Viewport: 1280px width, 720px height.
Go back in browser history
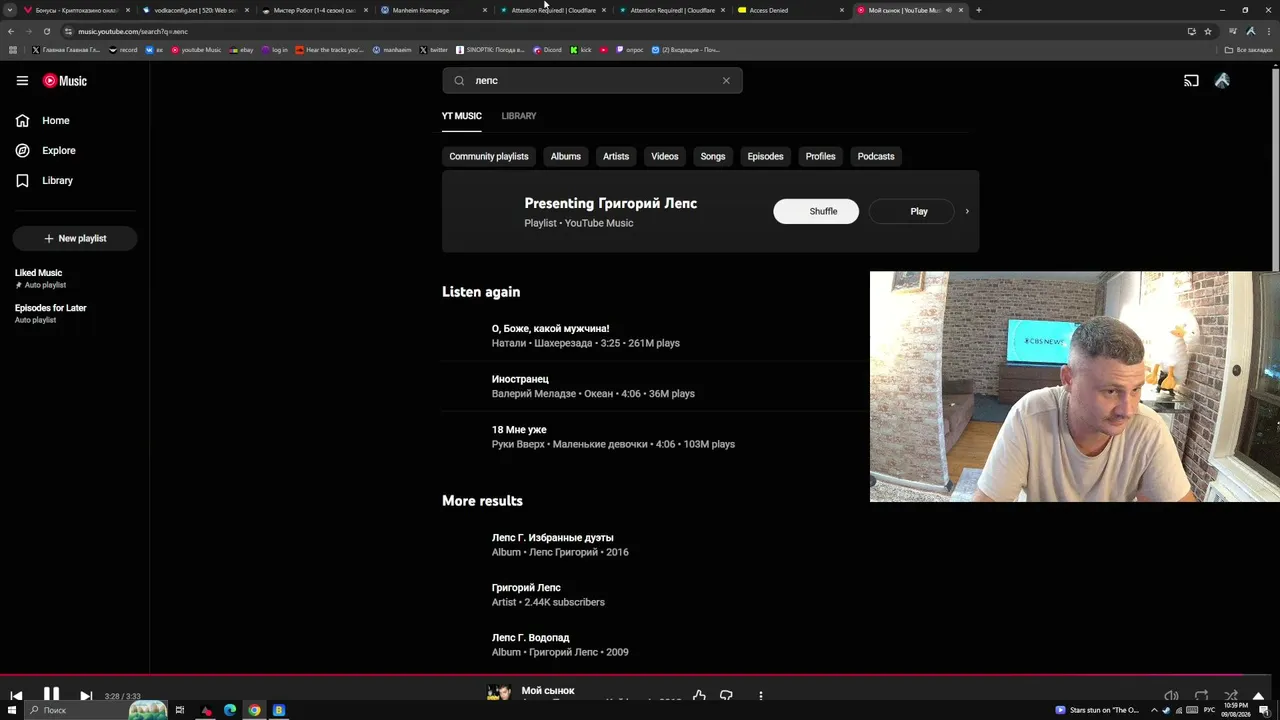(x=11, y=31)
